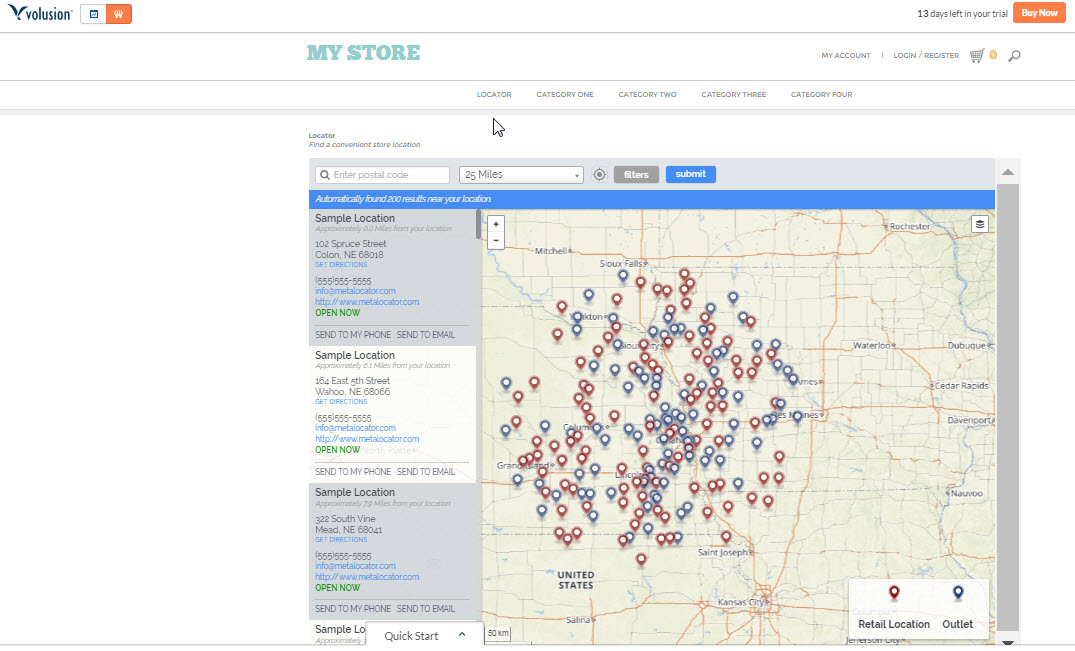Click the page scrollbar up arrow

[x=1008, y=172]
